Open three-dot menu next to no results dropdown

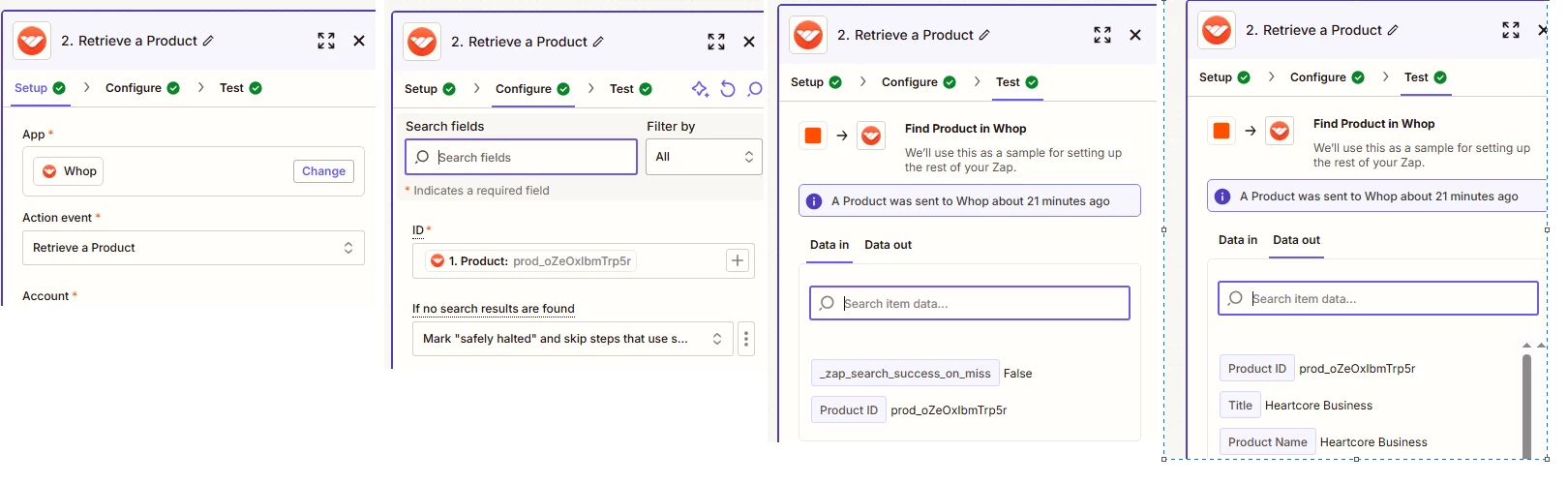tap(746, 339)
